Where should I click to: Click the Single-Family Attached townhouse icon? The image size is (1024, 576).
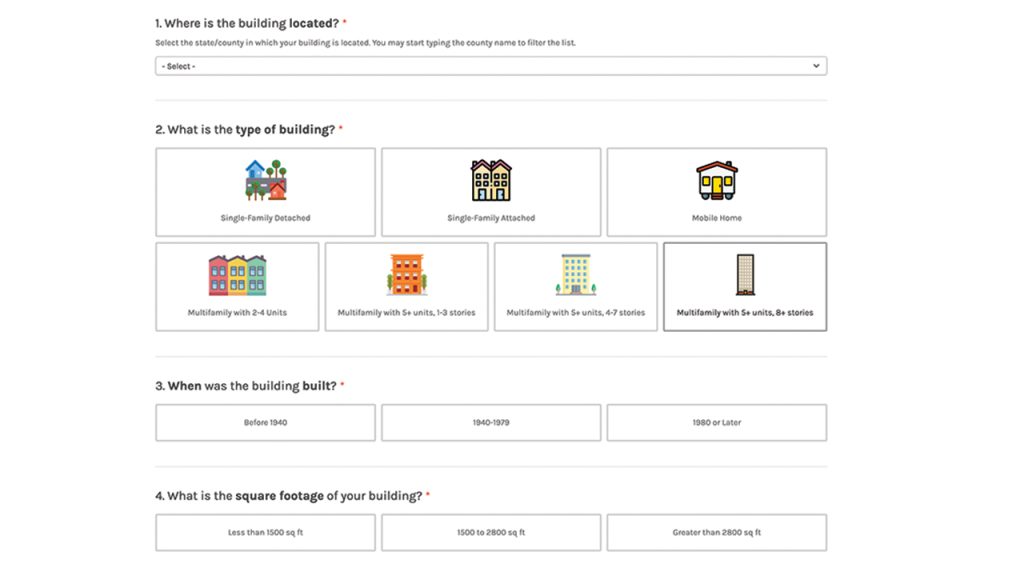(x=490, y=180)
